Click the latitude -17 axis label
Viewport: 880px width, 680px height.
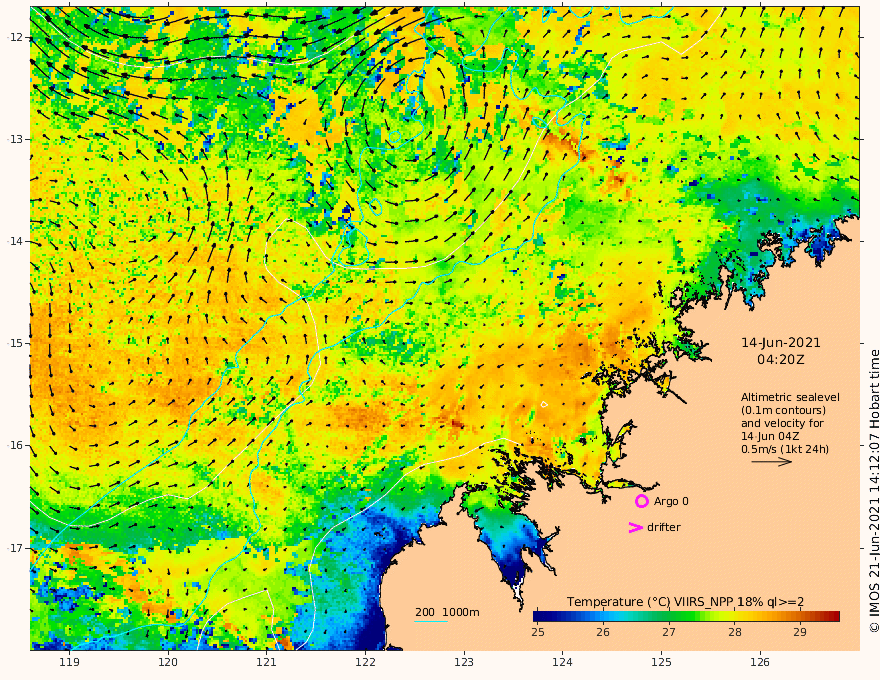coord(15,548)
